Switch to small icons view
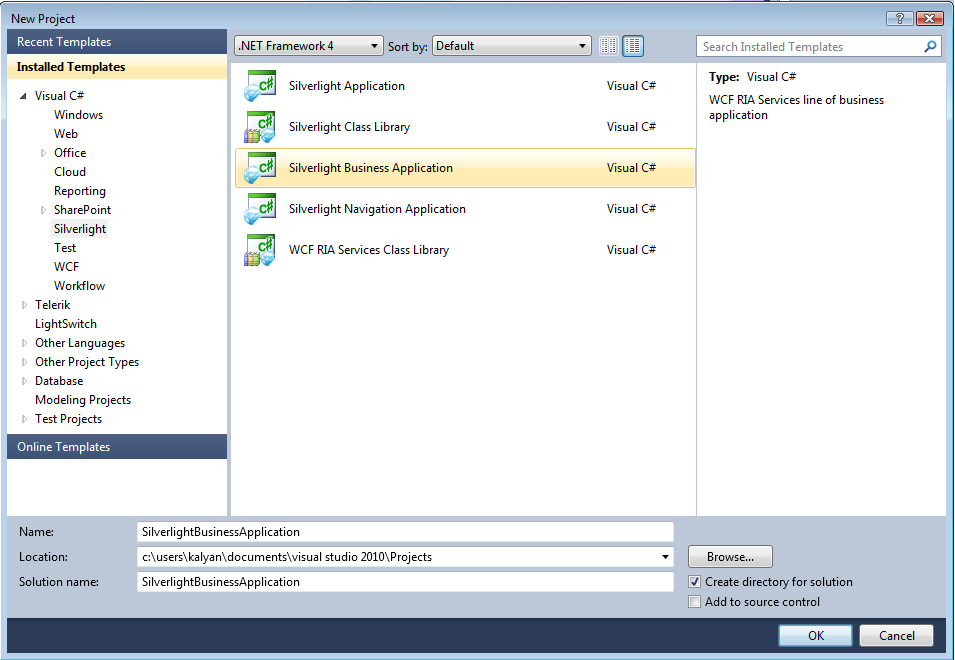The image size is (955, 660). [608, 46]
